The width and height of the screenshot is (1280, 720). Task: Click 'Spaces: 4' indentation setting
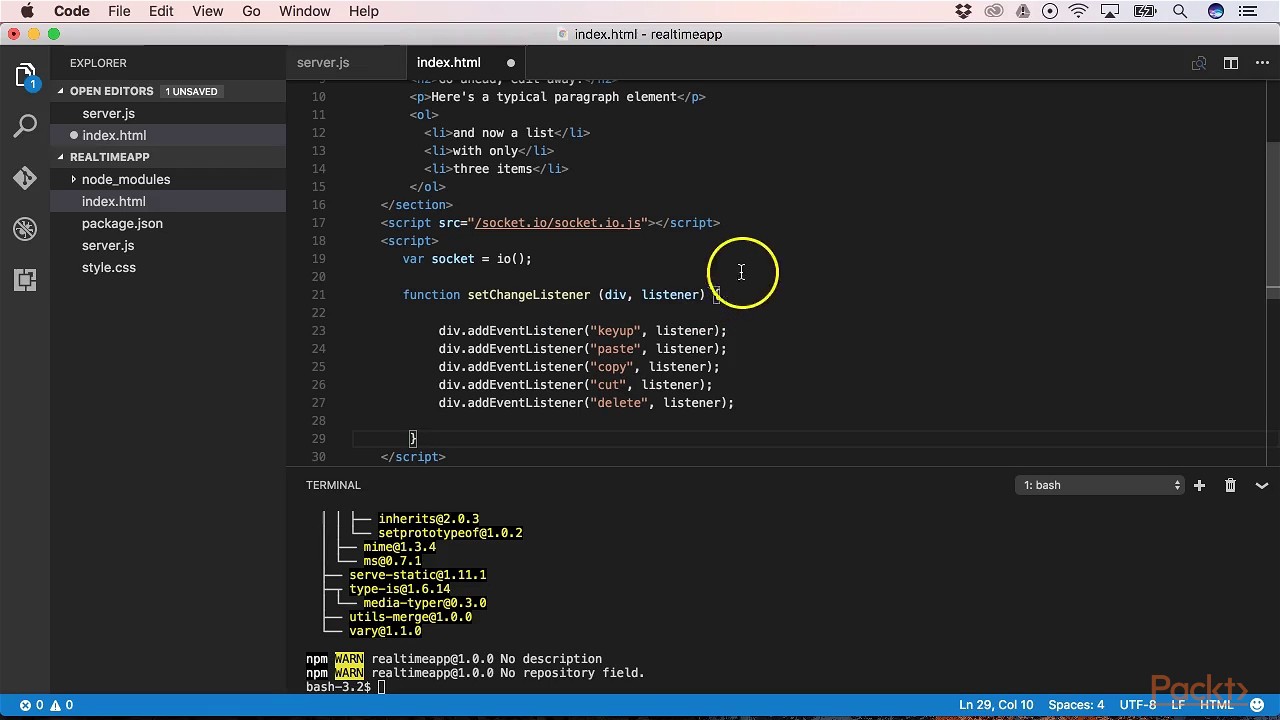coord(1076,705)
